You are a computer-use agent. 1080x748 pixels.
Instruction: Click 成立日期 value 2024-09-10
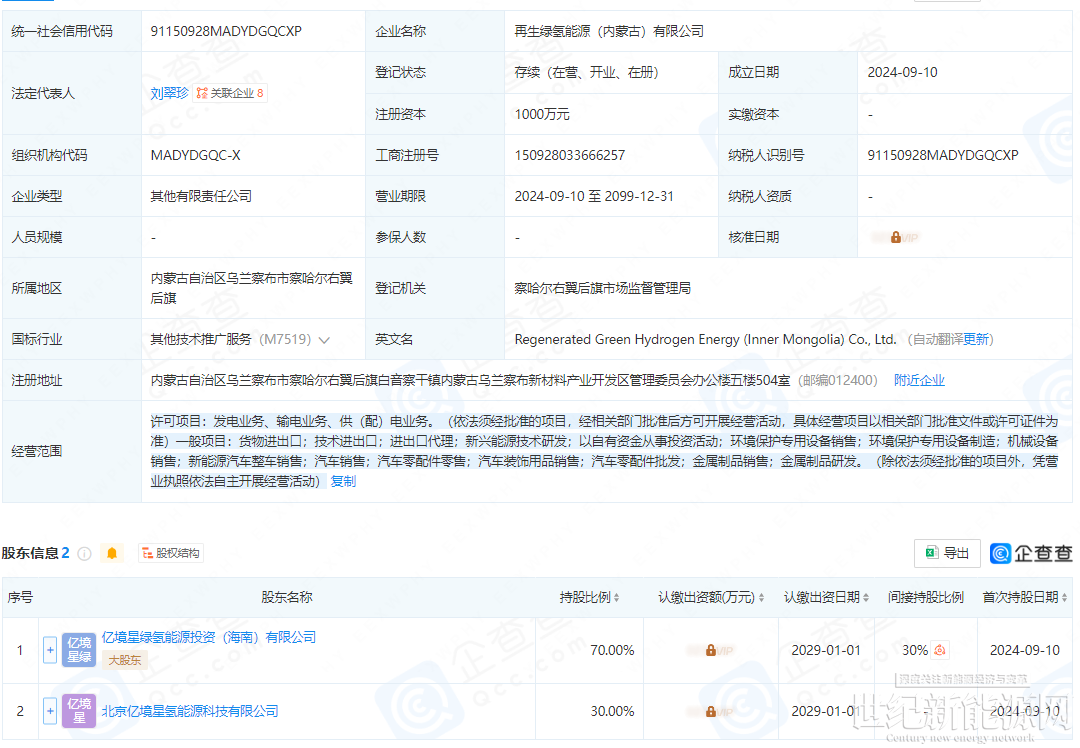coord(902,72)
